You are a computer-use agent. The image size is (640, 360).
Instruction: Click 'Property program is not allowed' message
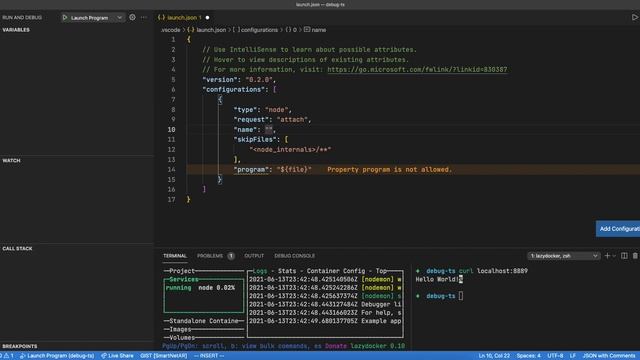tap(389, 169)
